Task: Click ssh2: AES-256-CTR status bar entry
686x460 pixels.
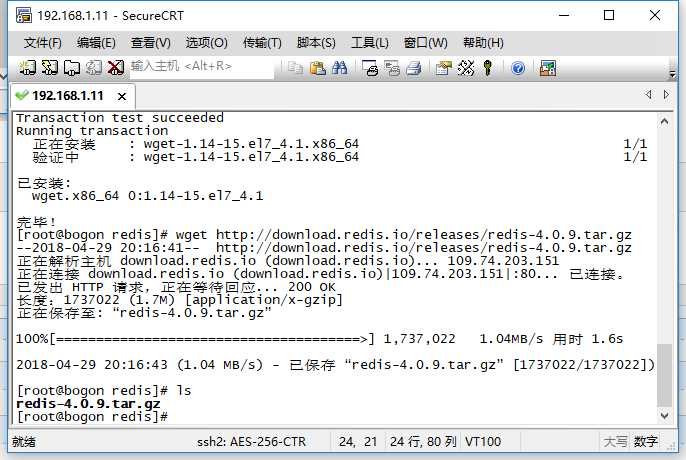Action: [x=252, y=442]
